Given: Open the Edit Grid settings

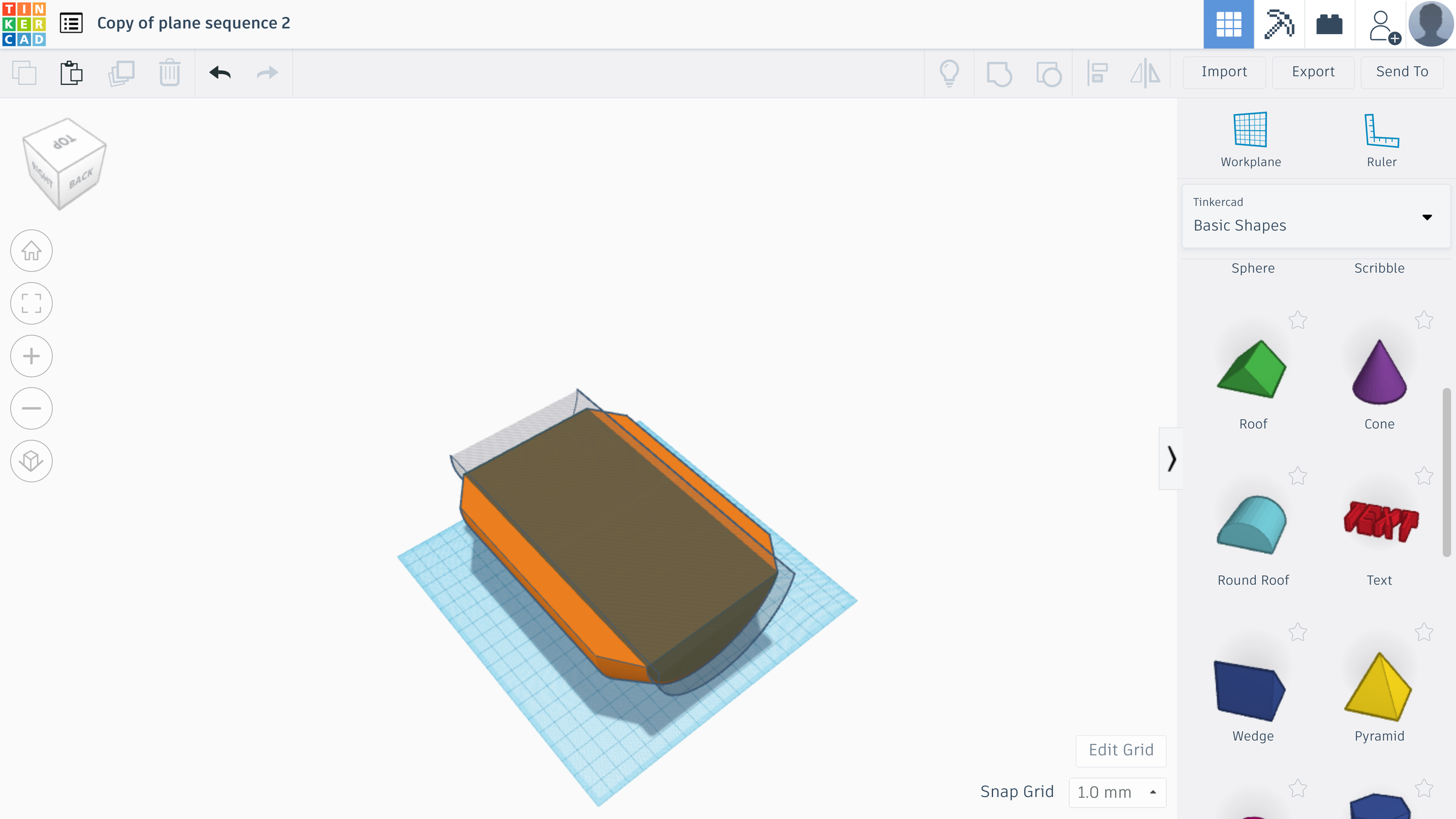Looking at the screenshot, I should tap(1120, 750).
